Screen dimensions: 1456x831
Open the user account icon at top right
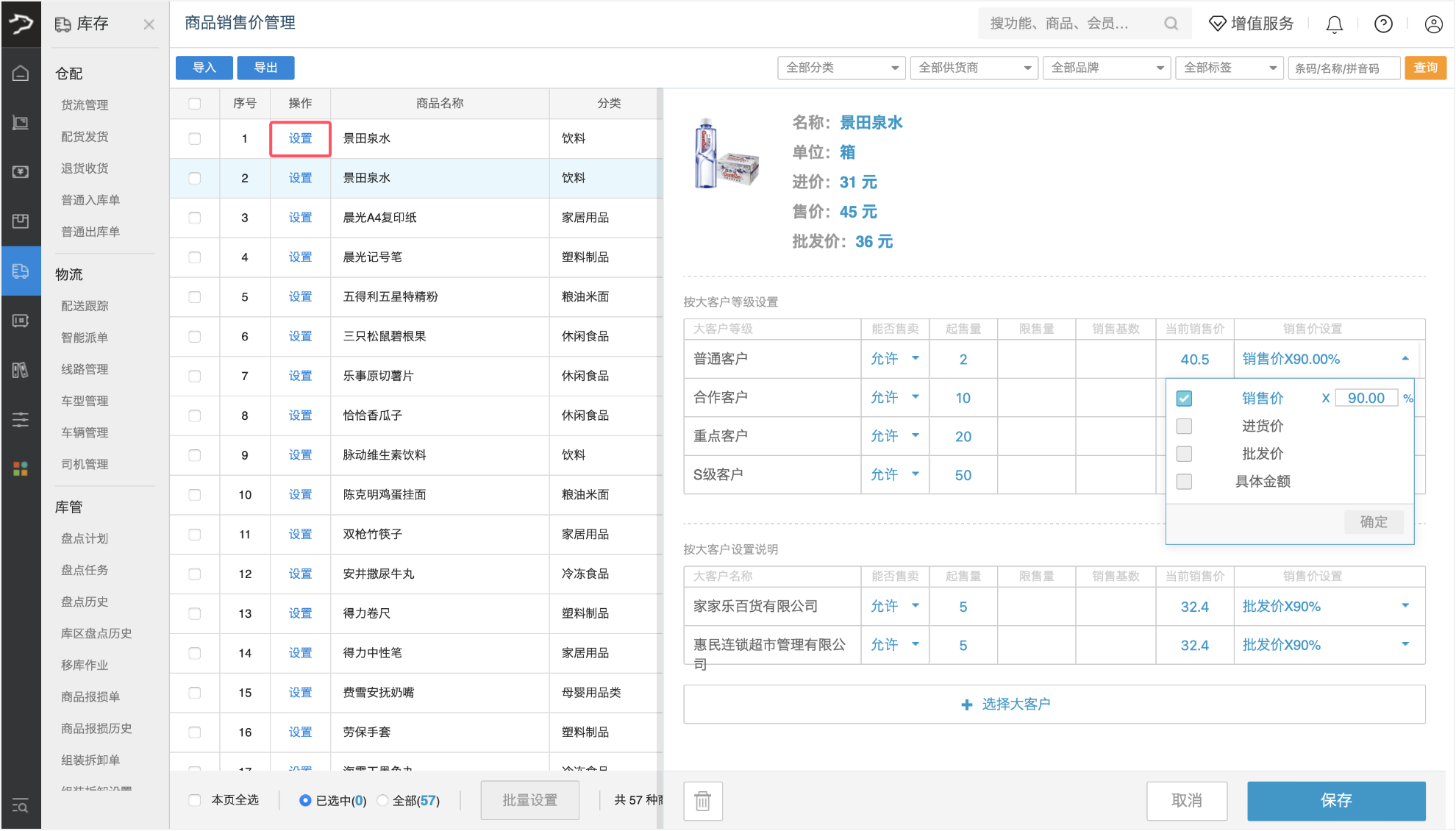point(1432,24)
